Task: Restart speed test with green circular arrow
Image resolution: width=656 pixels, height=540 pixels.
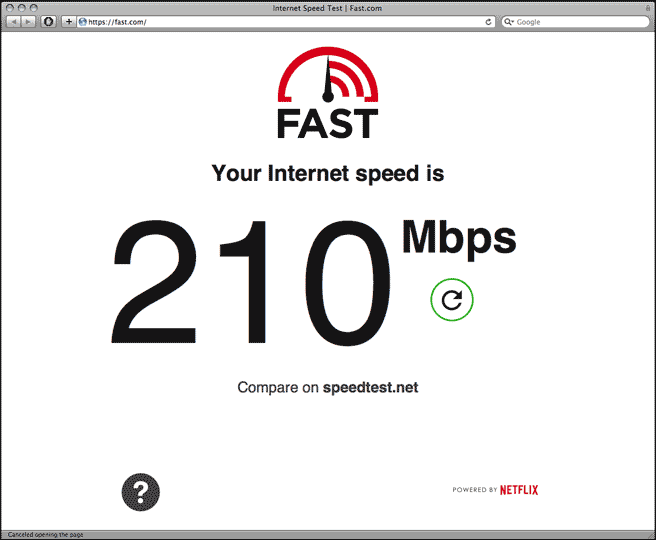Action: click(x=452, y=299)
